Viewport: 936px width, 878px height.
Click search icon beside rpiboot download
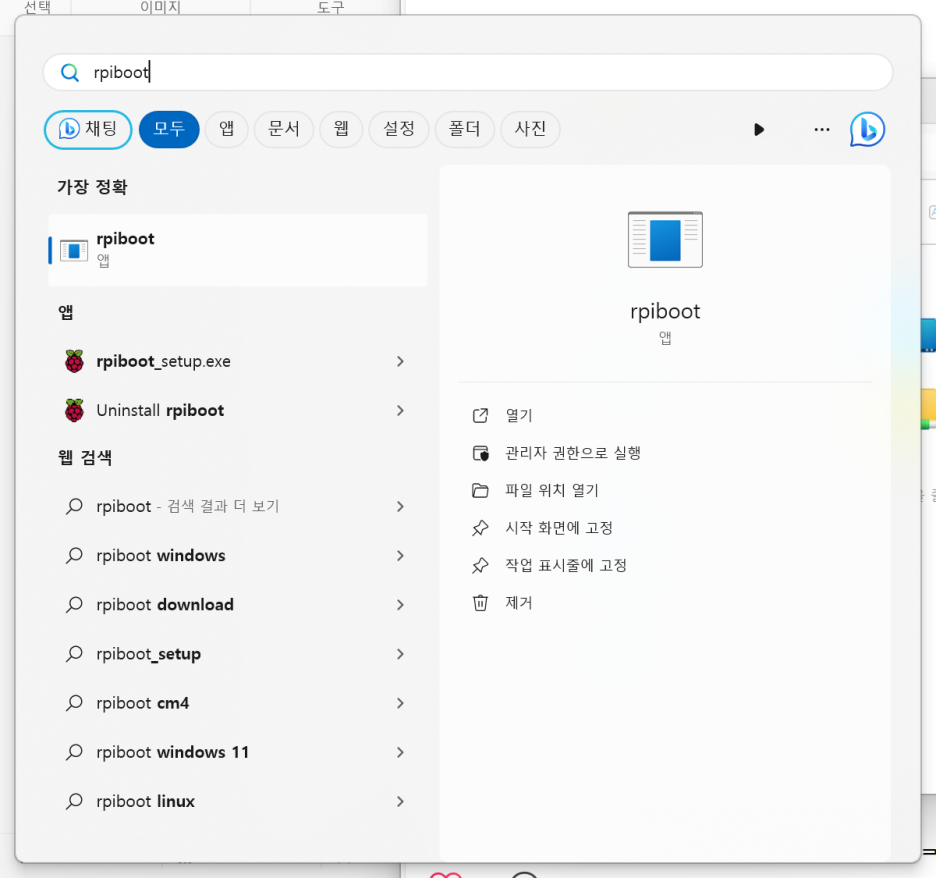(x=74, y=605)
